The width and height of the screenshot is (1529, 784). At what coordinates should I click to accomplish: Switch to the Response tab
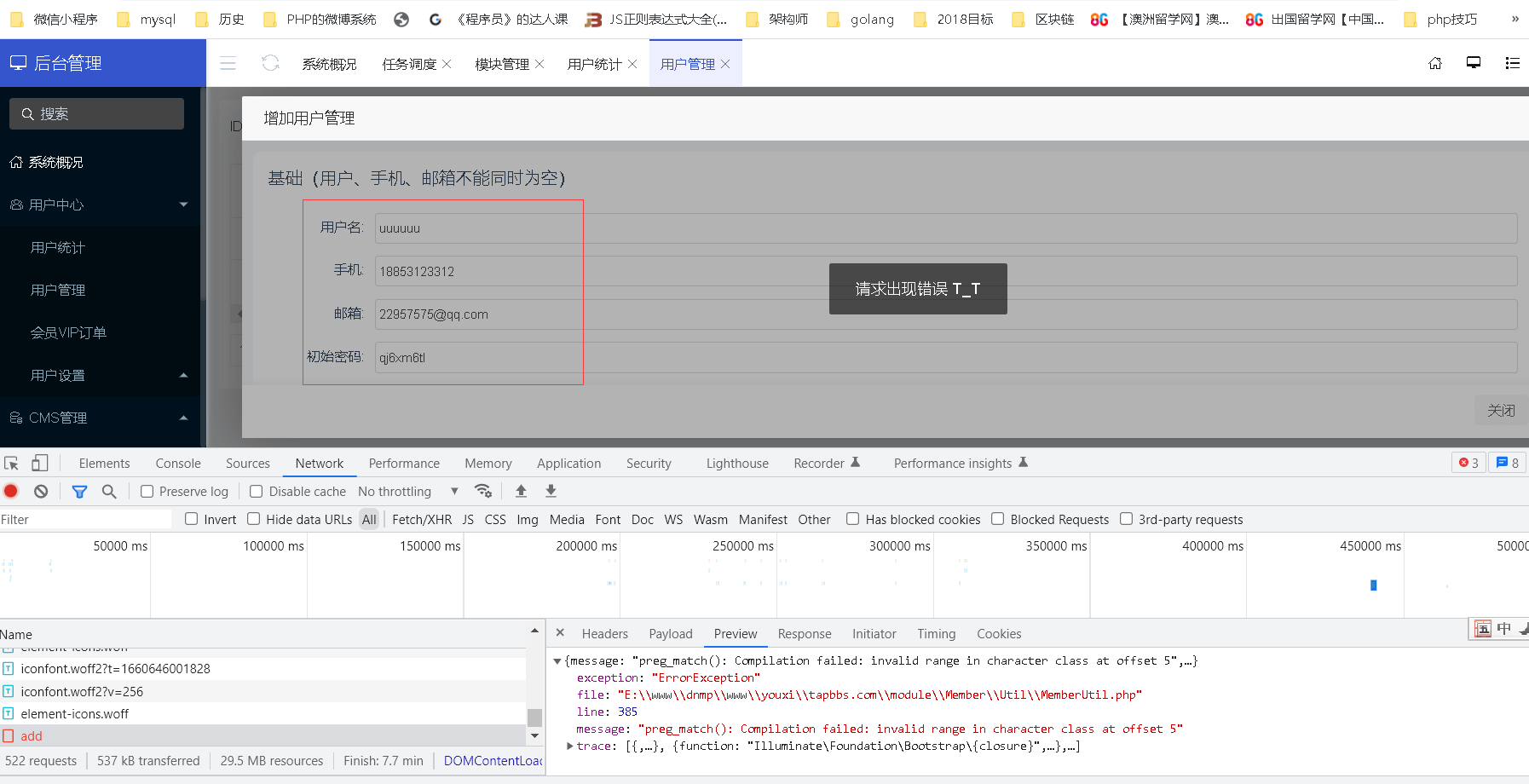pos(805,633)
